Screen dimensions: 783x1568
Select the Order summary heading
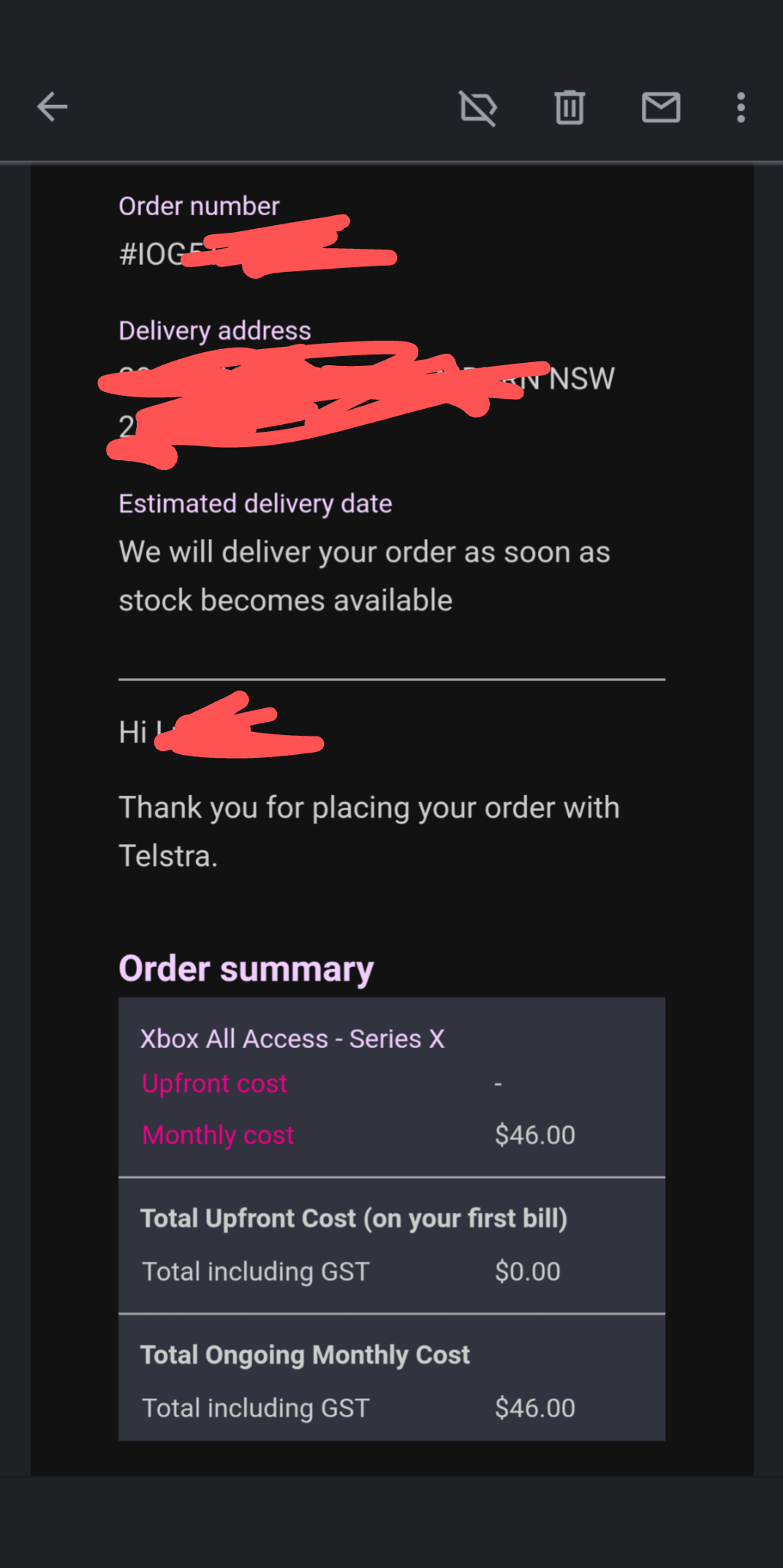(246, 969)
